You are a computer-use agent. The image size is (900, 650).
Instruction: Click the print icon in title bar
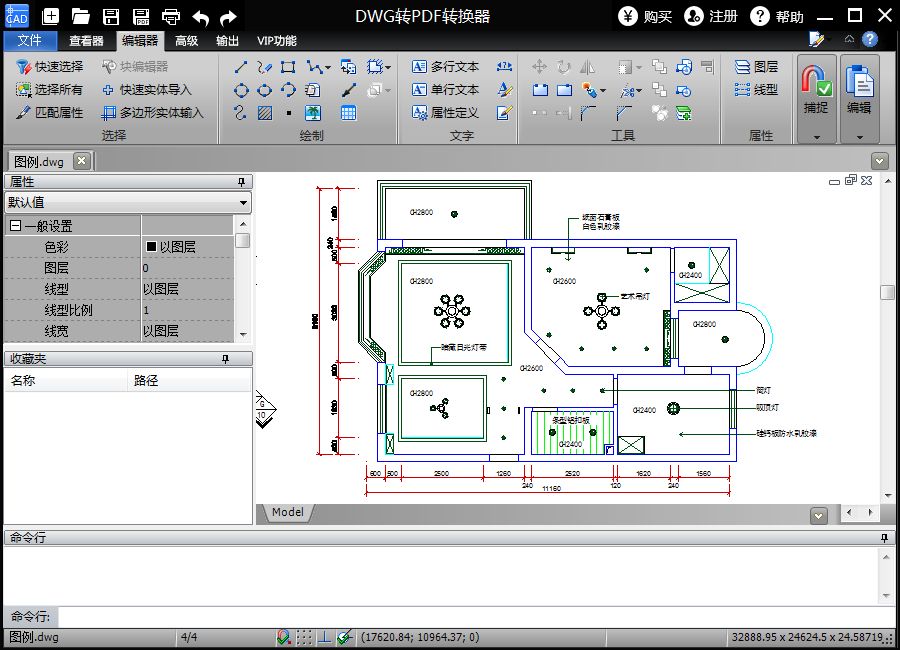point(170,17)
